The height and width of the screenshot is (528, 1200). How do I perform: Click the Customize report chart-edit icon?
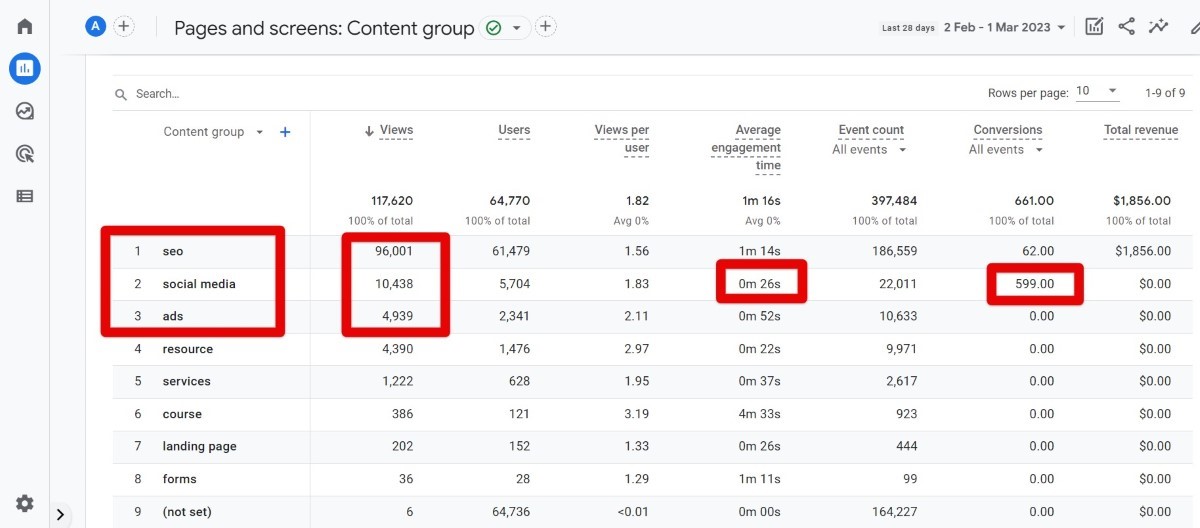tap(1095, 27)
